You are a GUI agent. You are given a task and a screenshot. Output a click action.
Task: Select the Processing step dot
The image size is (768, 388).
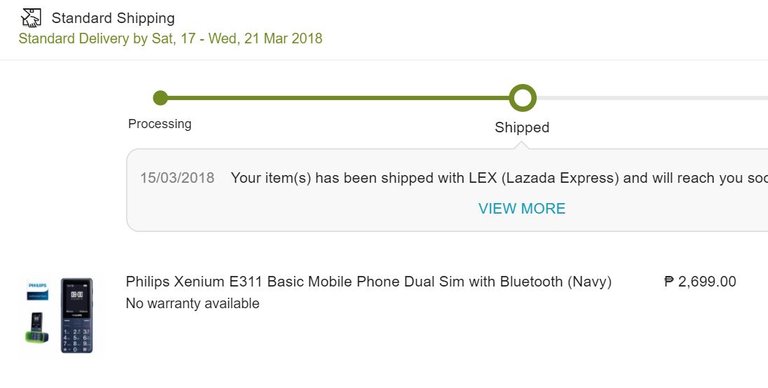(160, 98)
